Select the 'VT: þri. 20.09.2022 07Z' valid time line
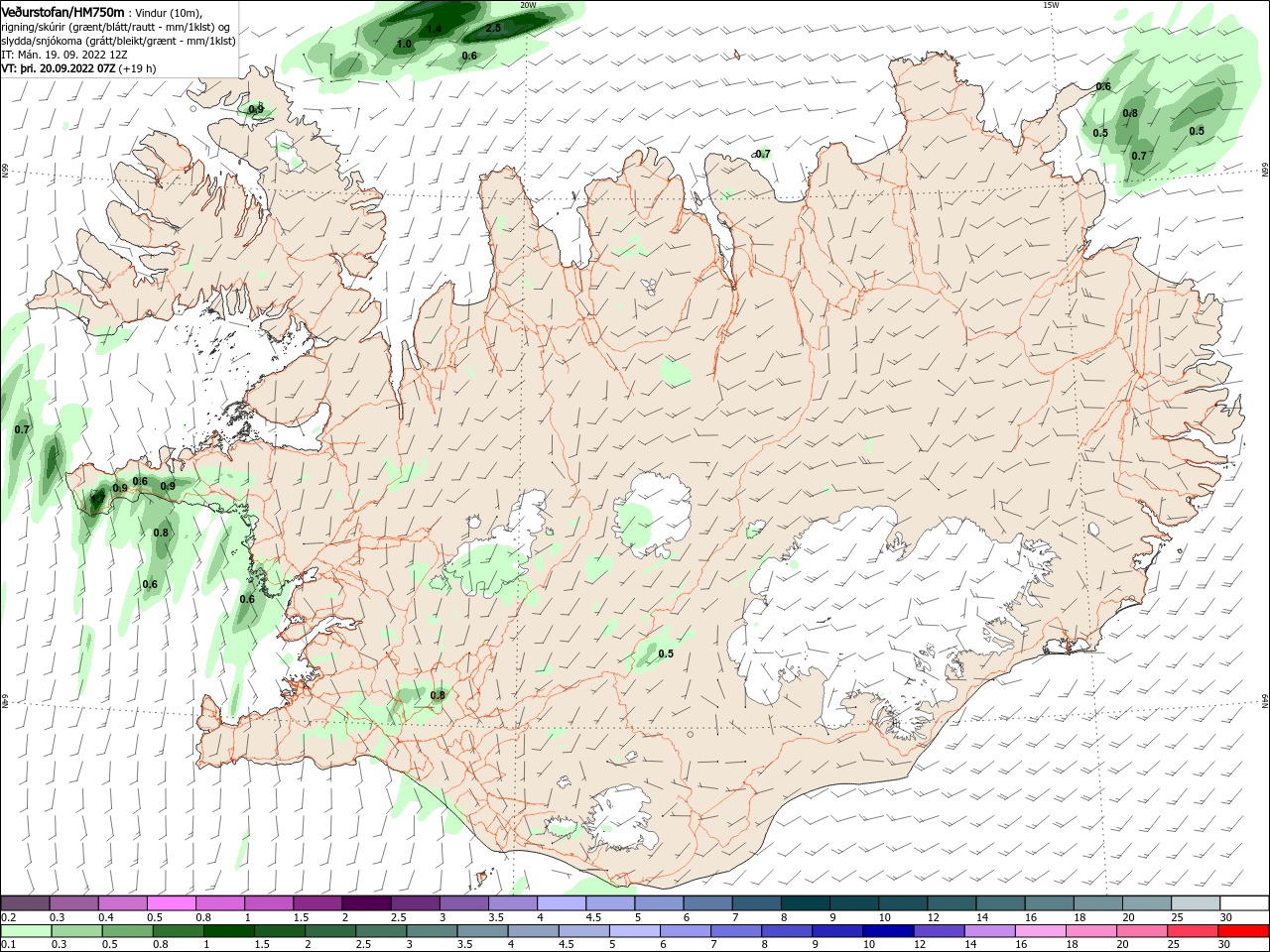 [59, 68]
